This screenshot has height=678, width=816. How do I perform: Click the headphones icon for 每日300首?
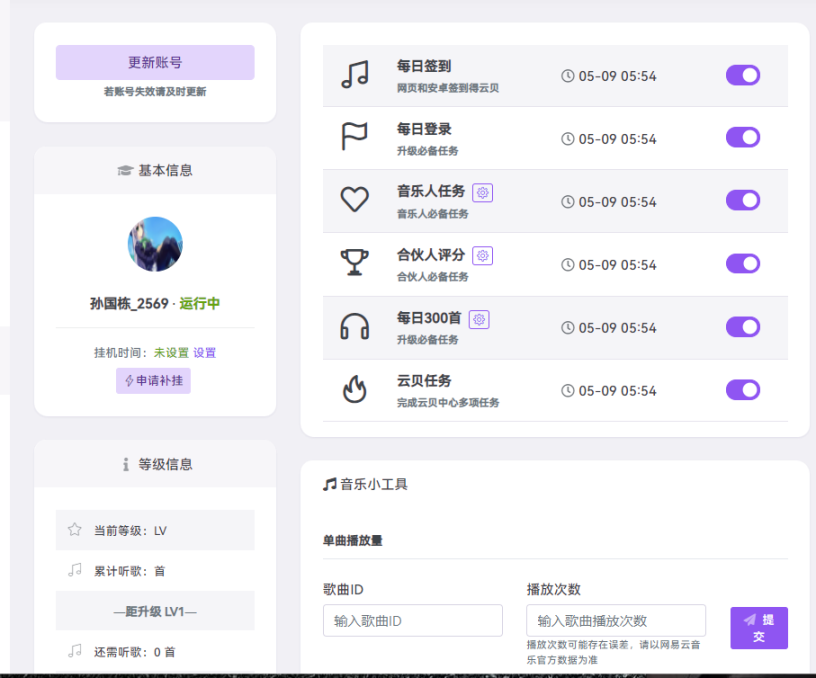coord(355,326)
